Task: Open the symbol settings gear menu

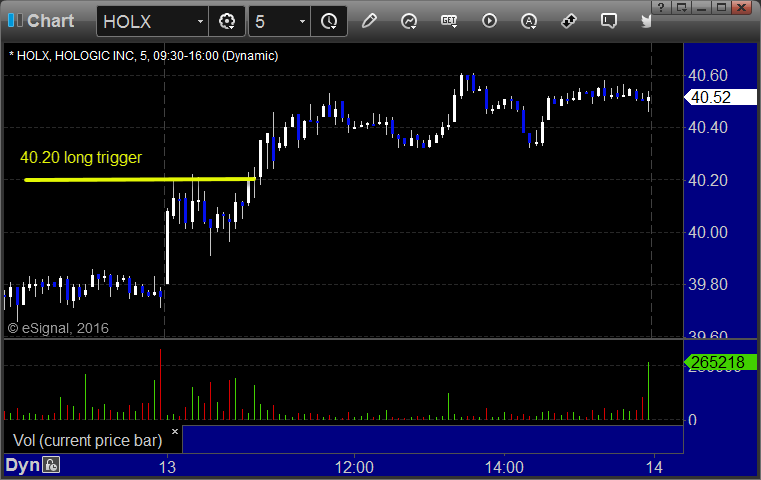Action: point(227,21)
